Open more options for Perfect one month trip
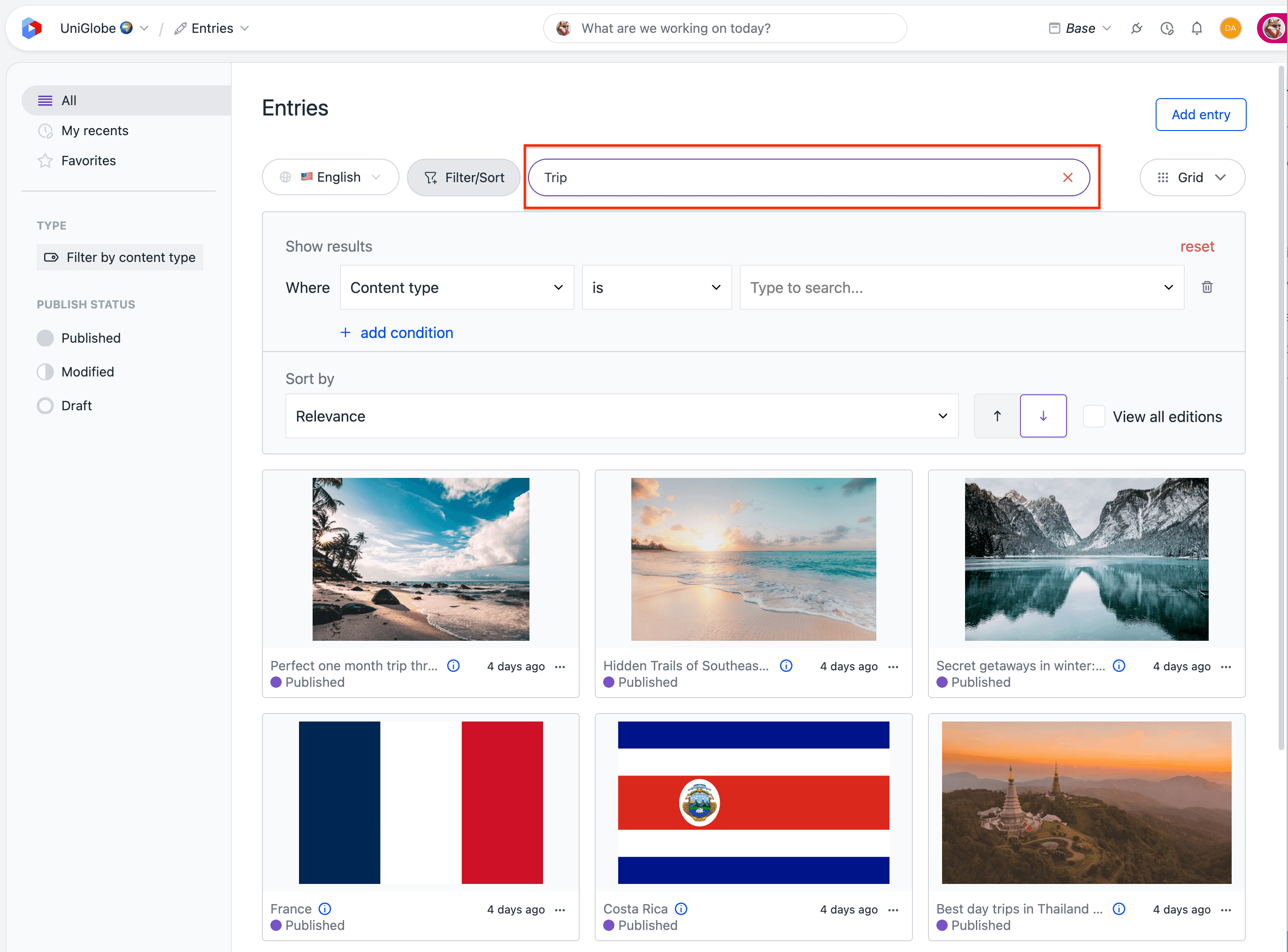The width and height of the screenshot is (1288, 952). pyautogui.click(x=560, y=667)
